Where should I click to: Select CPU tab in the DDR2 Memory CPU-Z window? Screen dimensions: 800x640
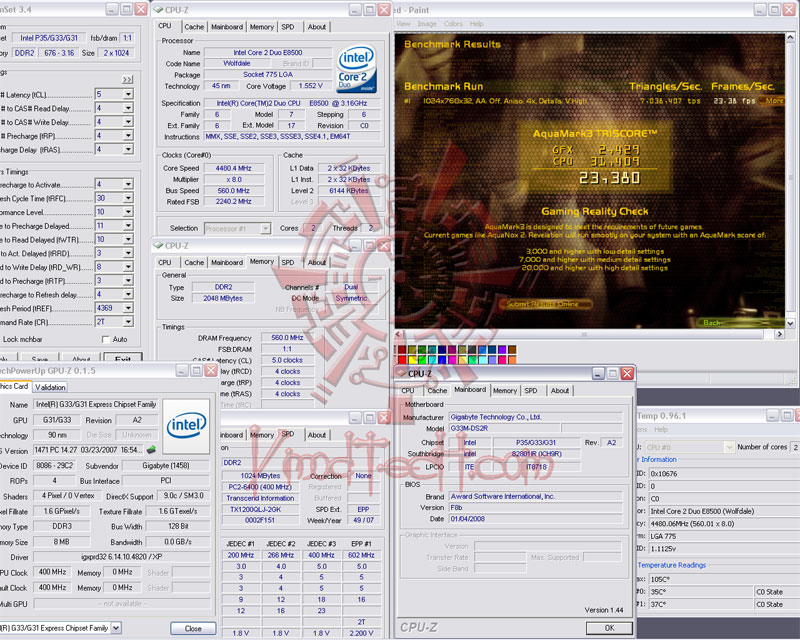tap(165, 262)
